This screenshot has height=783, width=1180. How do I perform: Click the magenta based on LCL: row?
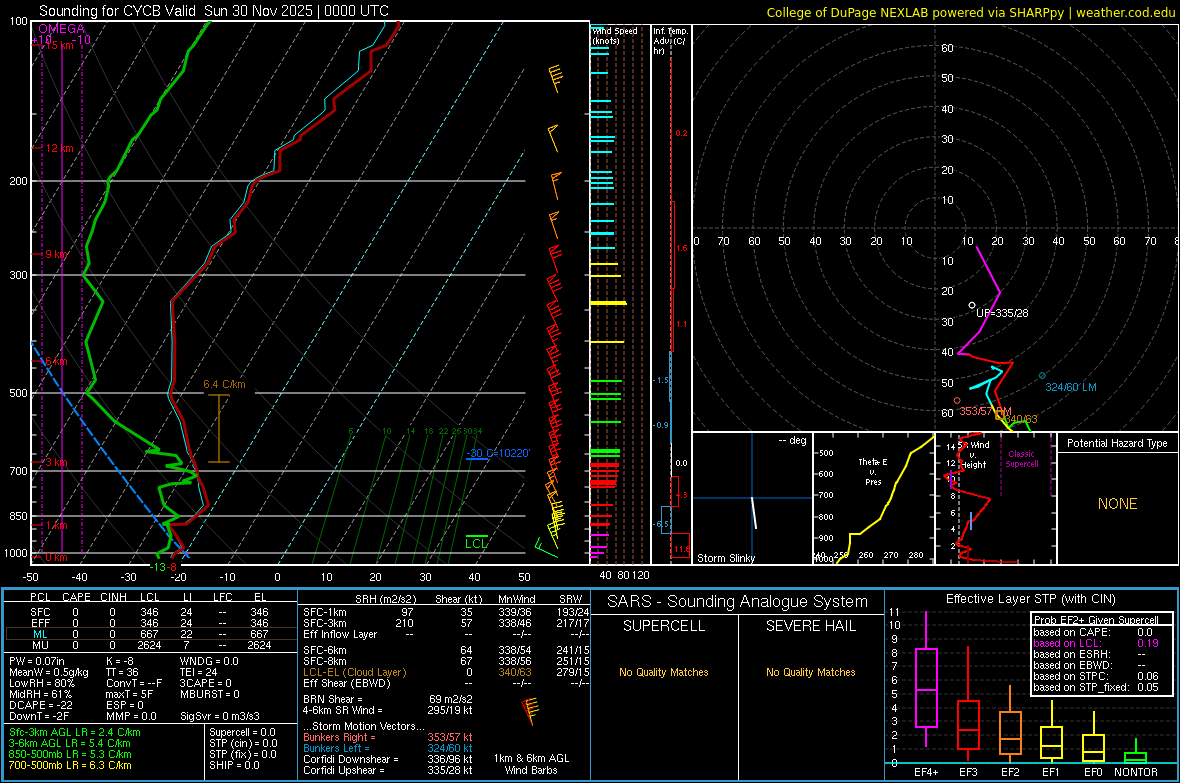(1096, 643)
